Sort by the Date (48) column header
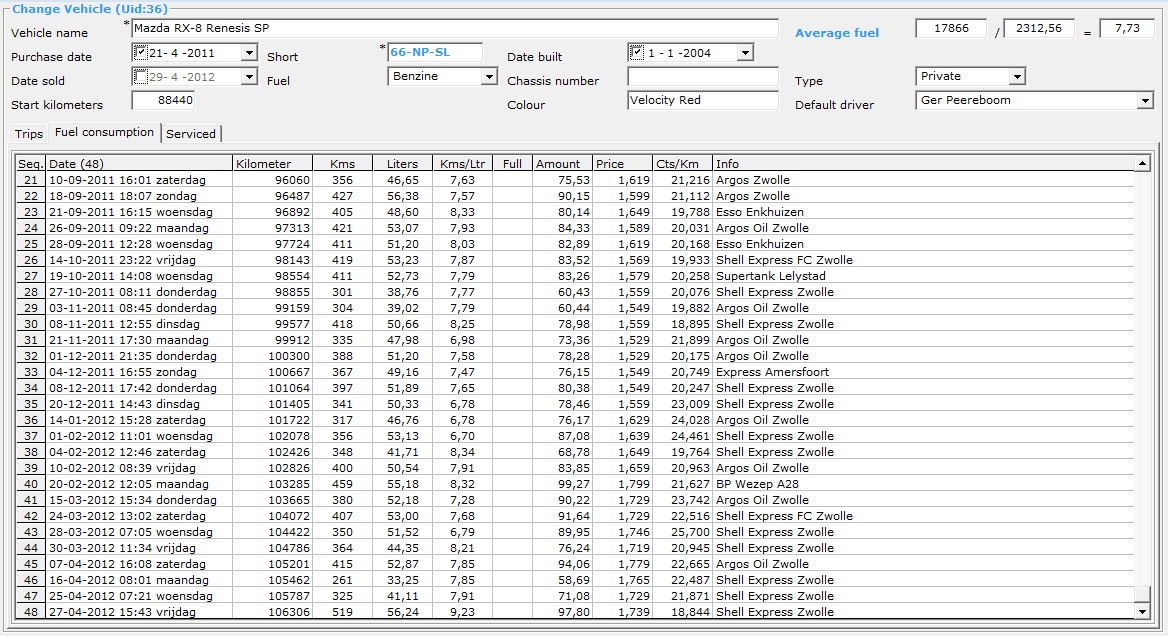 coord(139,164)
